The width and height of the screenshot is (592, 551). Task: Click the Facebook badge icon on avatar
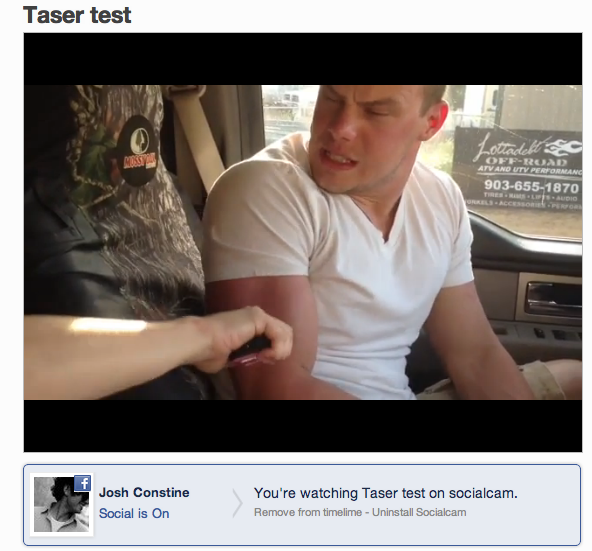pyautogui.click(x=82, y=483)
